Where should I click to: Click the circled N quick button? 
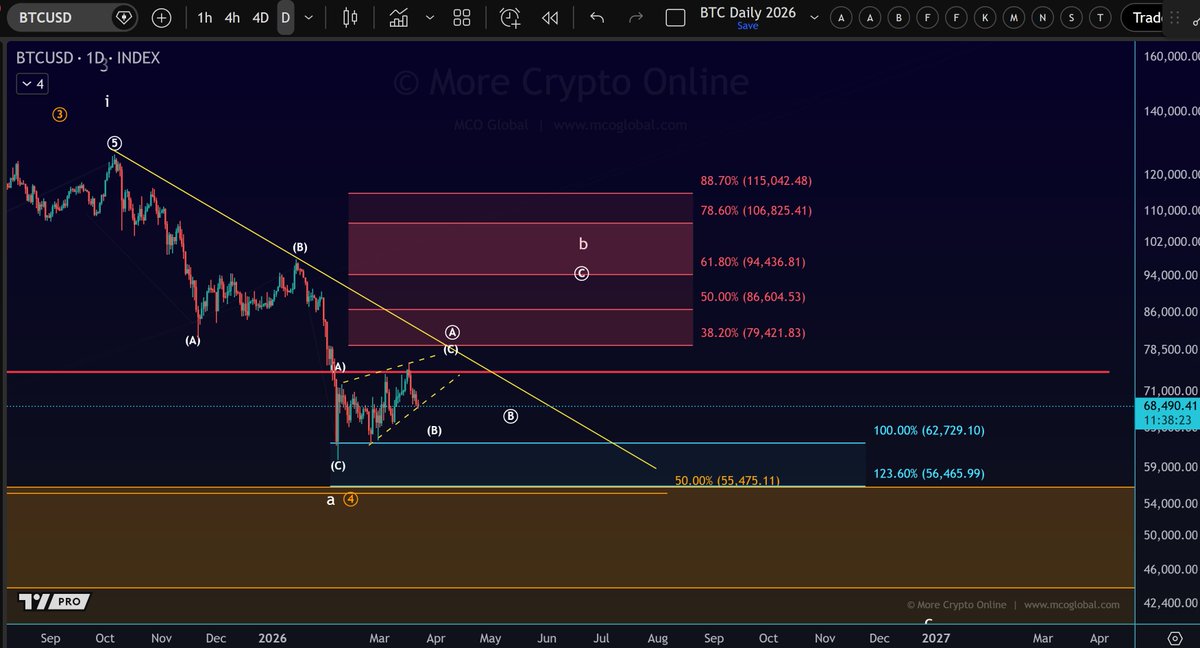1044,18
